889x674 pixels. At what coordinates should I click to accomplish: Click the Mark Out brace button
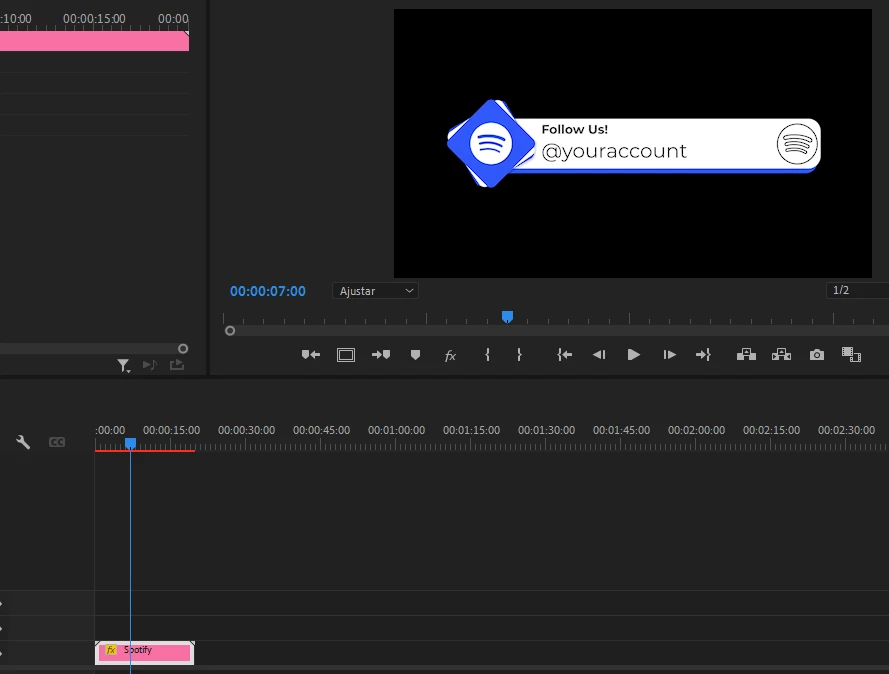coord(519,355)
